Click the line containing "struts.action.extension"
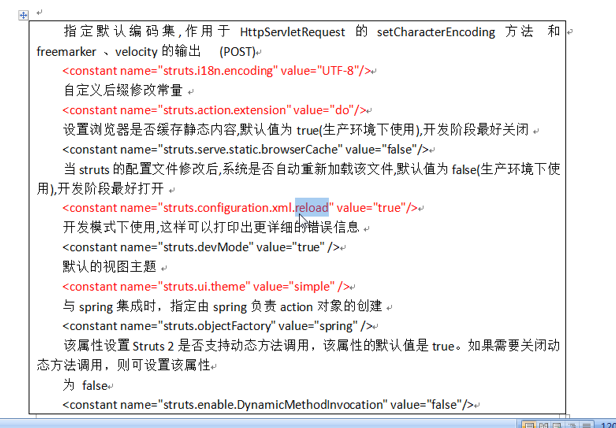The width and height of the screenshot is (616, 428). [x=214, y=110]
